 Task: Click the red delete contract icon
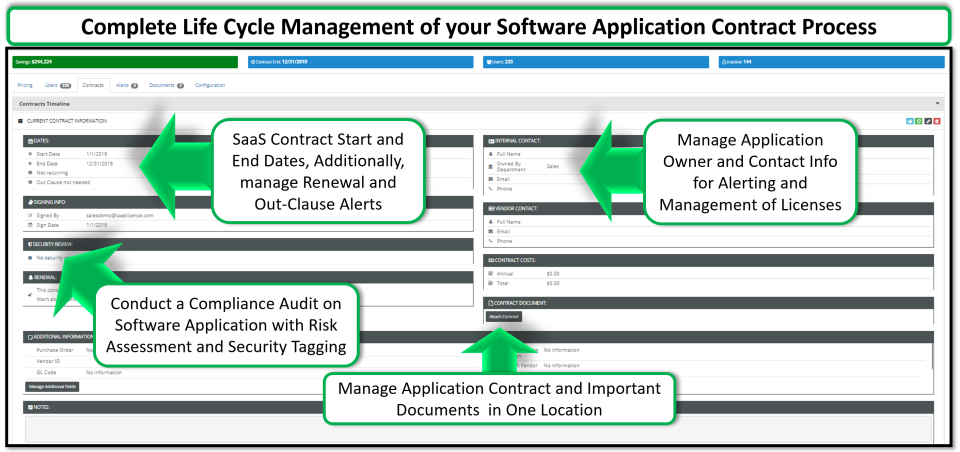(937, 121)
